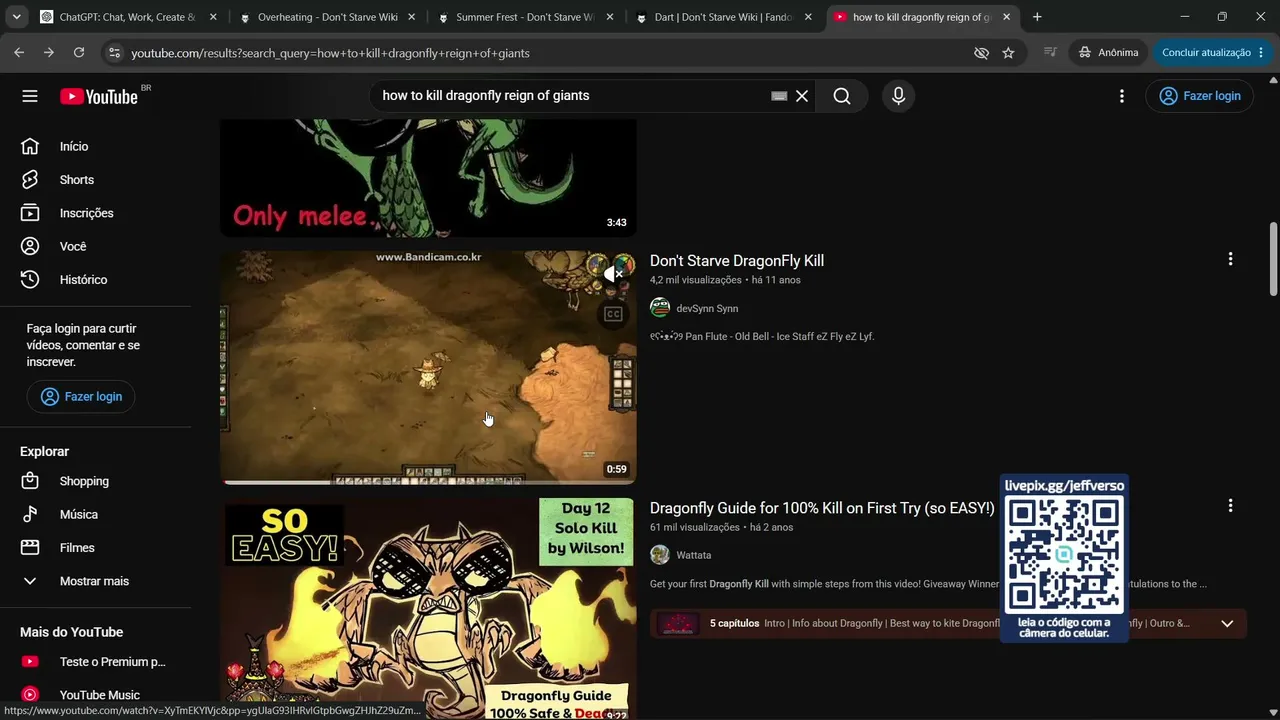Clear the search box text
Viewport: 1280px width, 720px height.
click(802, 96)
